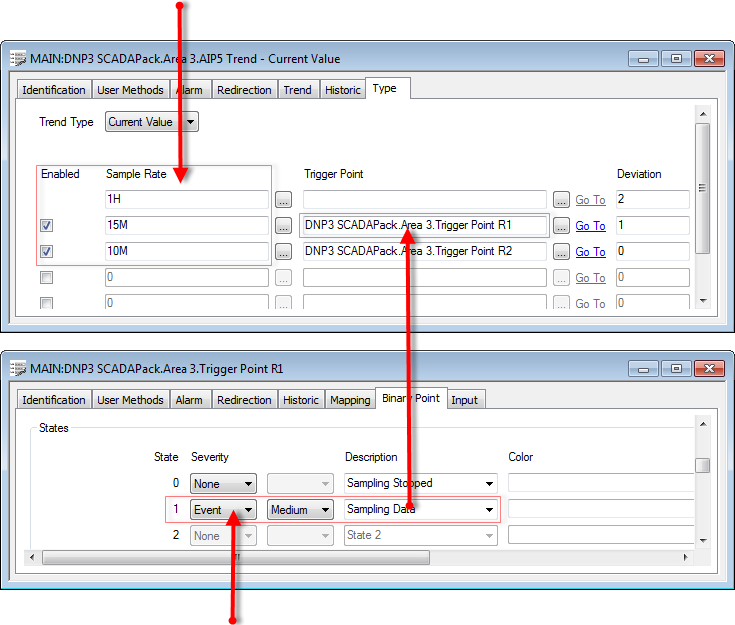Click browse button beside 1H sample rate
This screenshot has height=625, width=735.
coord(284,200)
